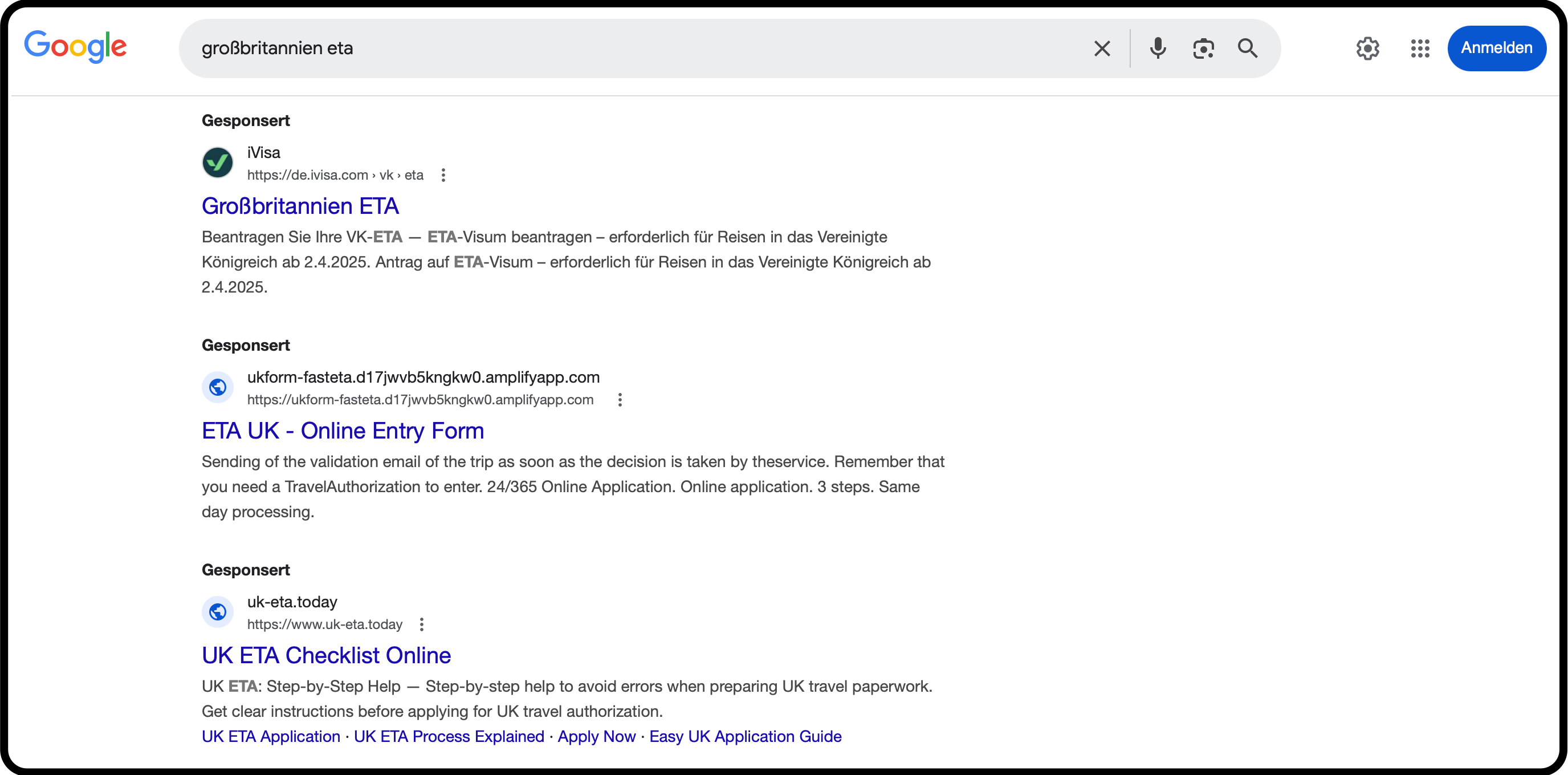Screen dimensions: 1568x775
Task: Open quick settings gear icon
Action: [x=1367, y=48]
